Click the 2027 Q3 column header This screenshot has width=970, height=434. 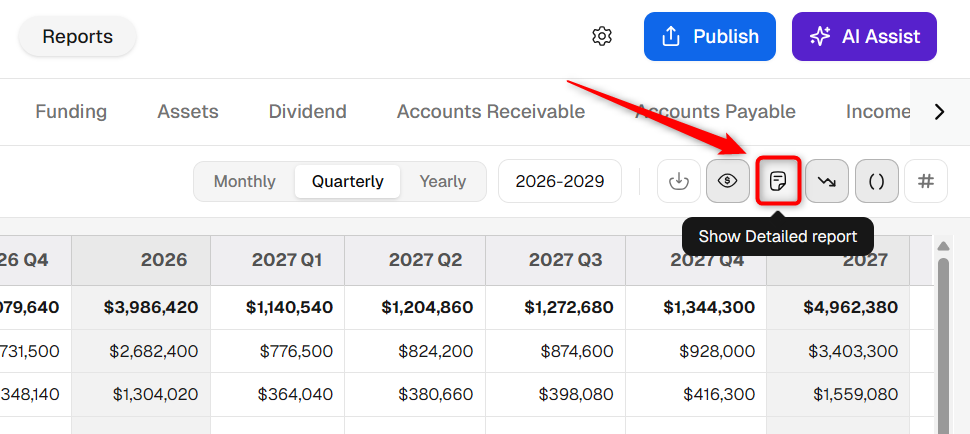pos(556,260)
